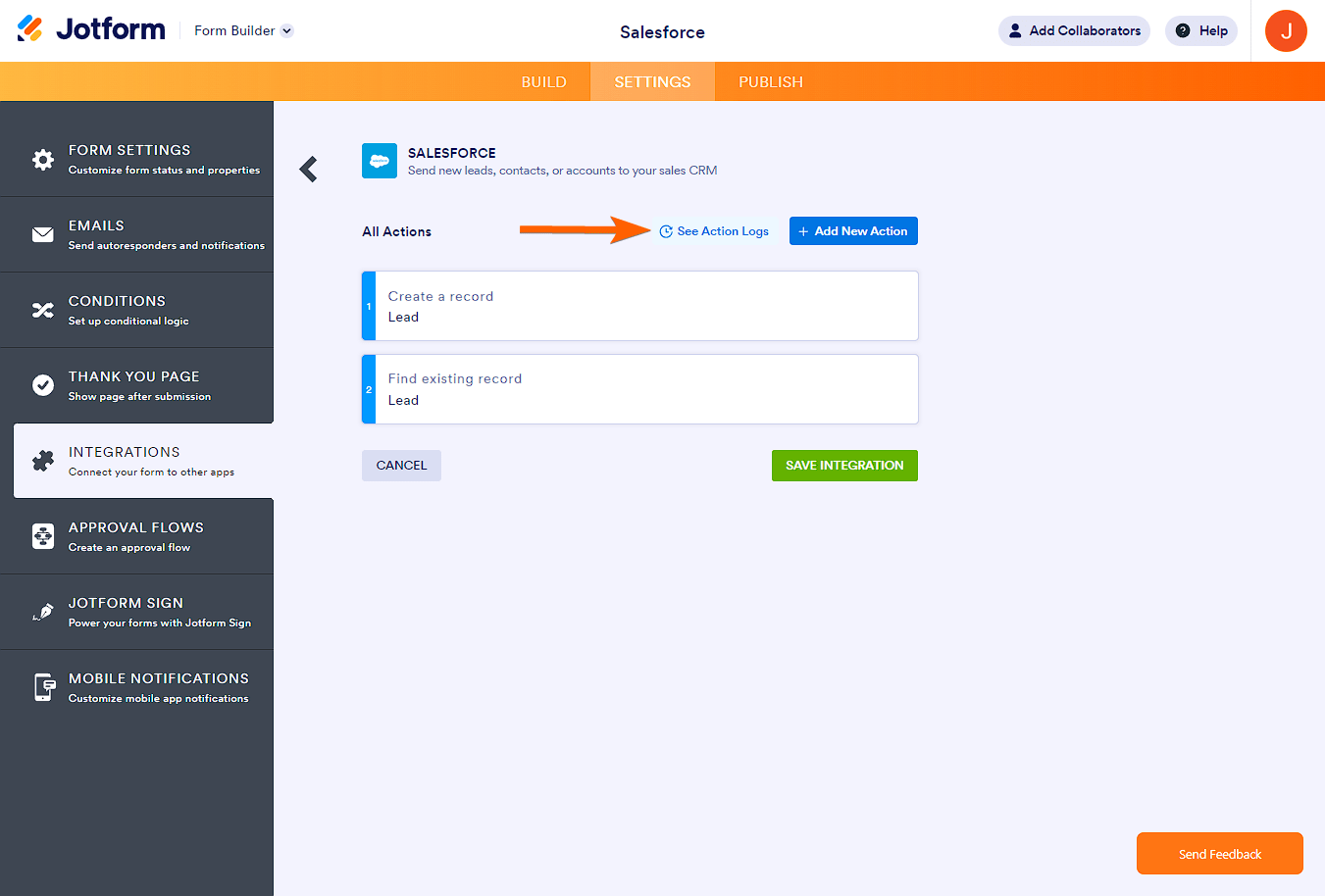This screenshot has width=1325, height=896.
Task: Open the Jotform home logo
Action: click(91, 28)
